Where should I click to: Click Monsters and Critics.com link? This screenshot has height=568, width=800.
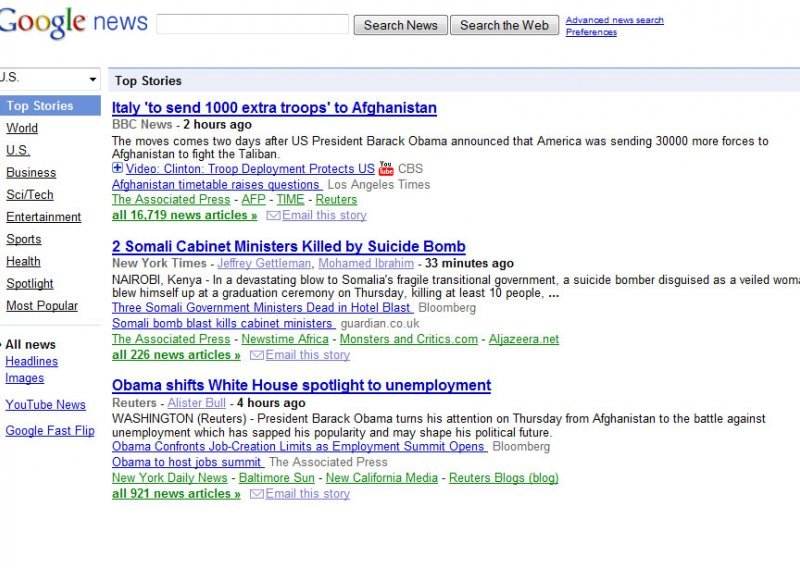point(409,339)
